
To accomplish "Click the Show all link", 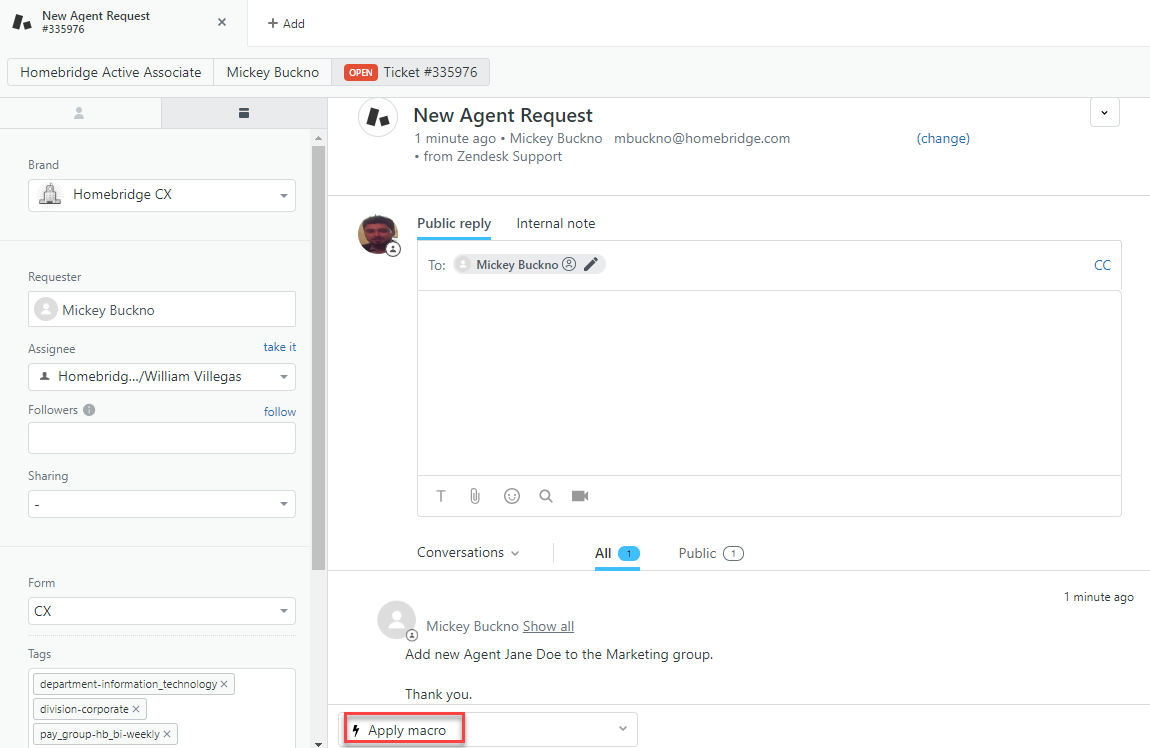I will point(549,627).
